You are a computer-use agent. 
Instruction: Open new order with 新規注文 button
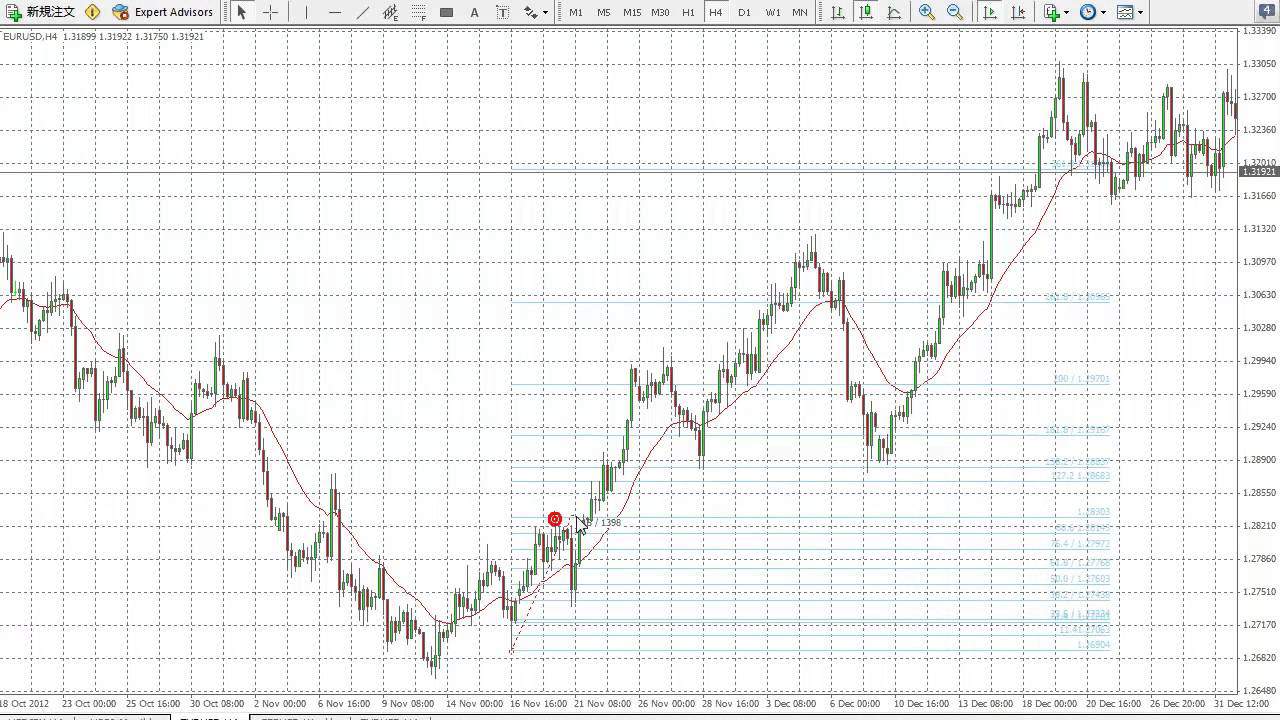pos(40,12)
